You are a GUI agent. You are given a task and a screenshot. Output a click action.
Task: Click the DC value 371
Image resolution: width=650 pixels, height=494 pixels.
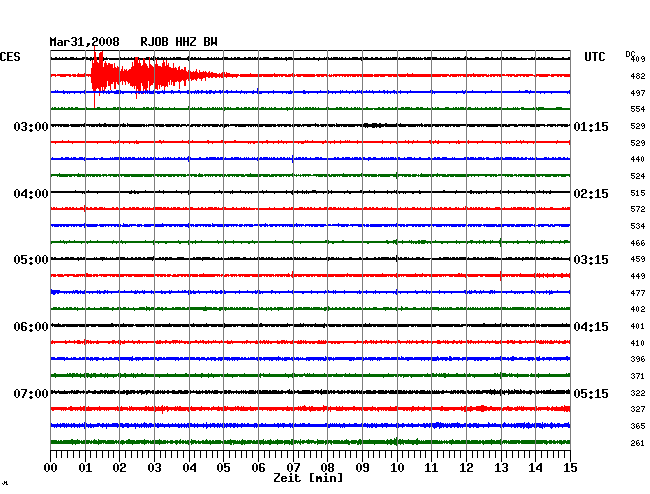point(638,376)
